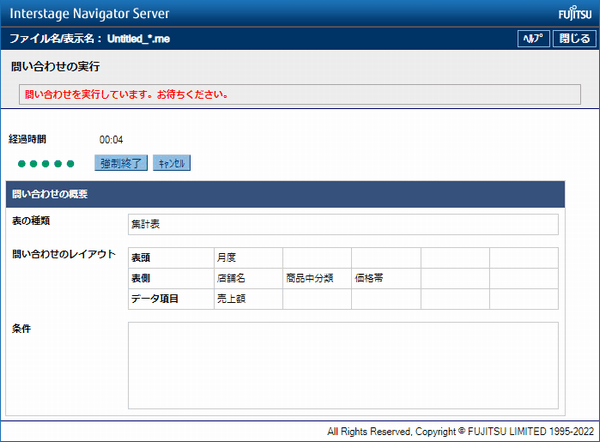Select the 価格帯 cell
The width and height of the screenshot is (600, 442).
click(x=386, y=278)
